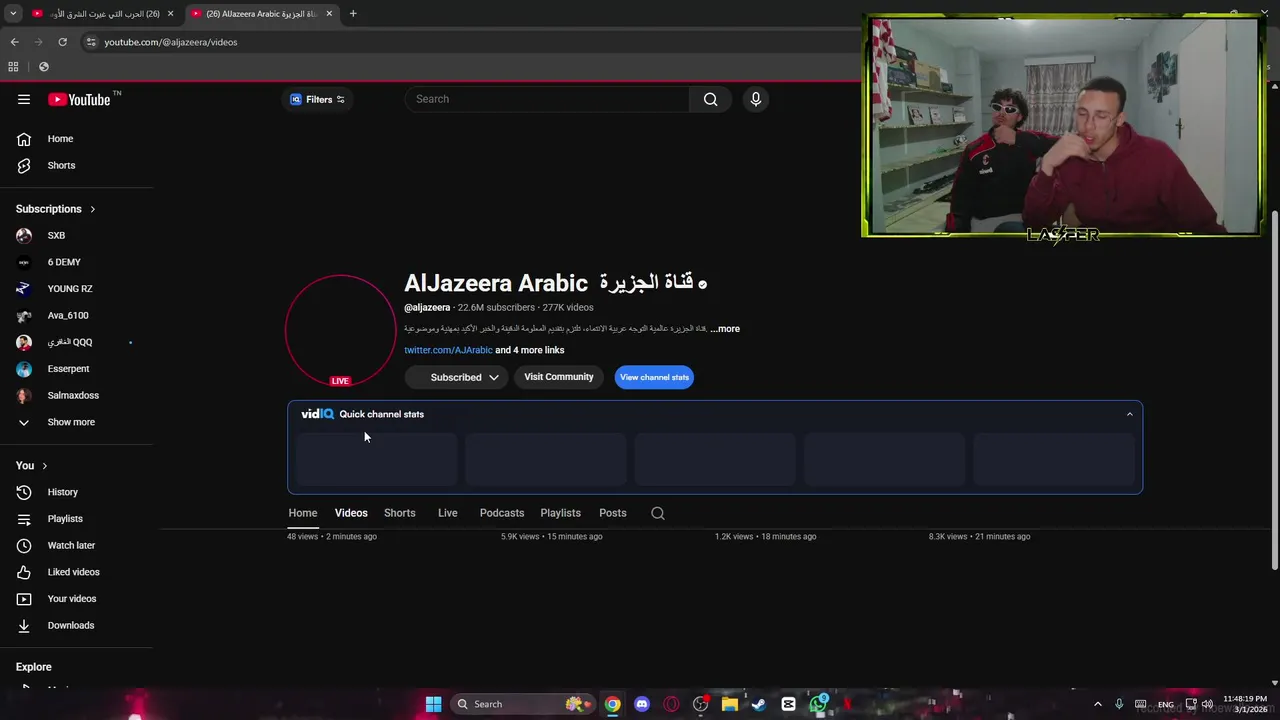Viewport: 1280px width, 720px height.
Task: Open Opera GX from taskbar
Action: coord(671,704)
